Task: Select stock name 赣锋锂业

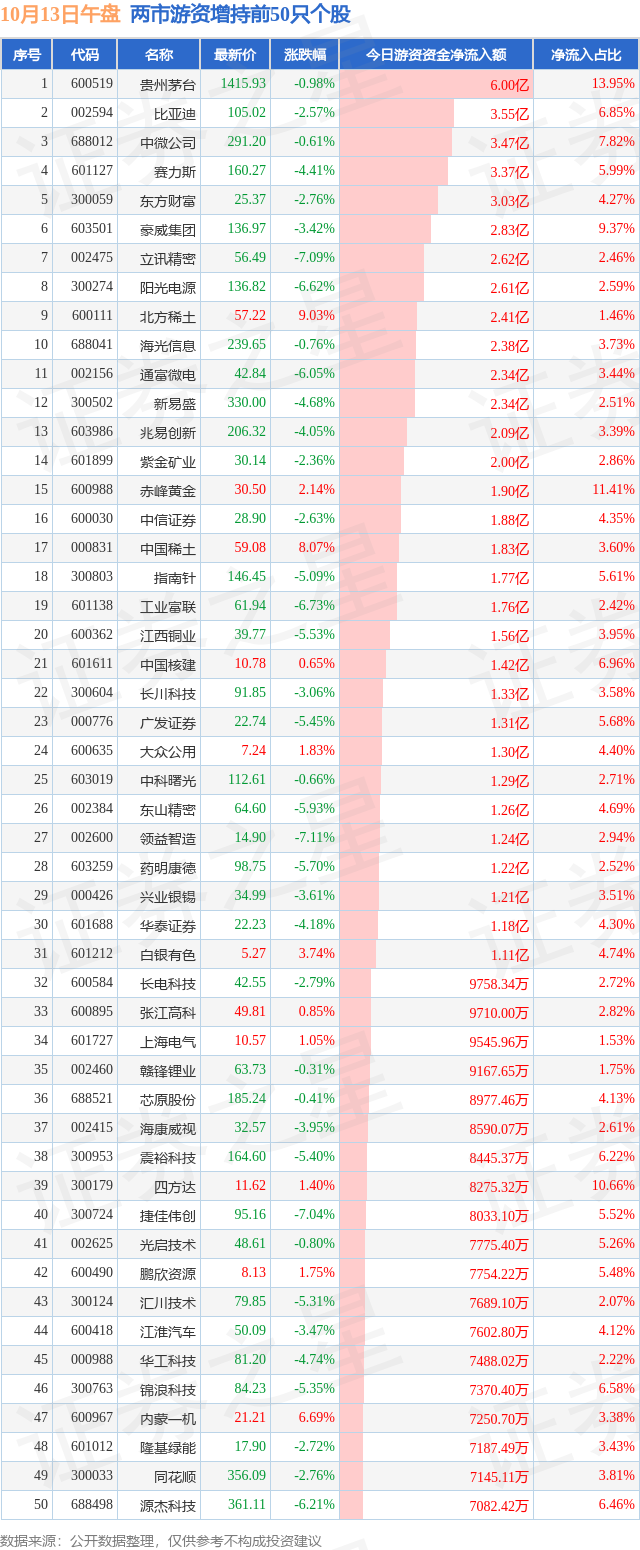Action: 168,1070
